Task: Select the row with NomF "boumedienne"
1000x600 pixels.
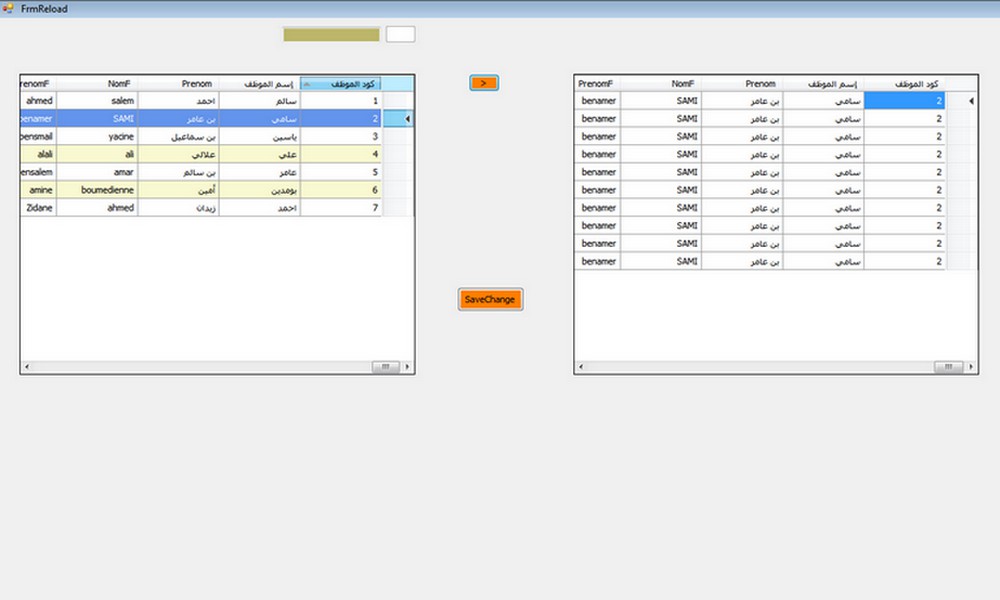Action: pyautogui.click(x=98, y=190)
